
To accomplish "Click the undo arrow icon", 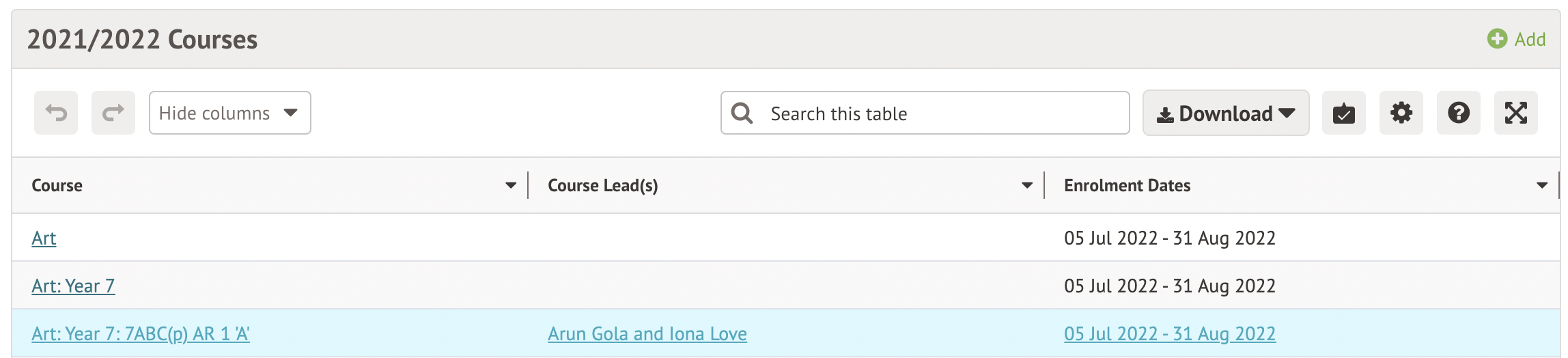I will pyautogui.click(x=56, y=113).
